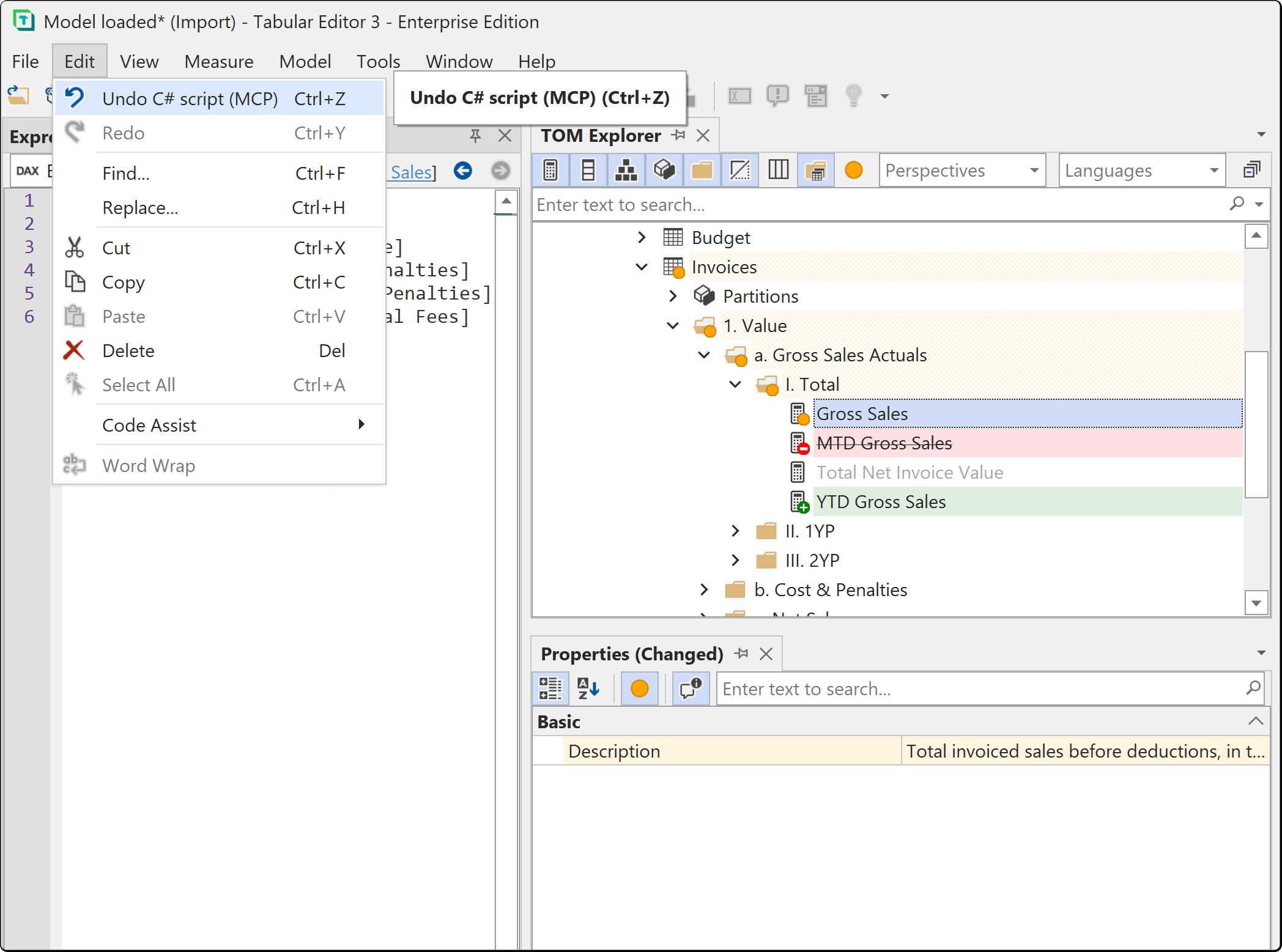Collapse the Basic properties section

1256,721
